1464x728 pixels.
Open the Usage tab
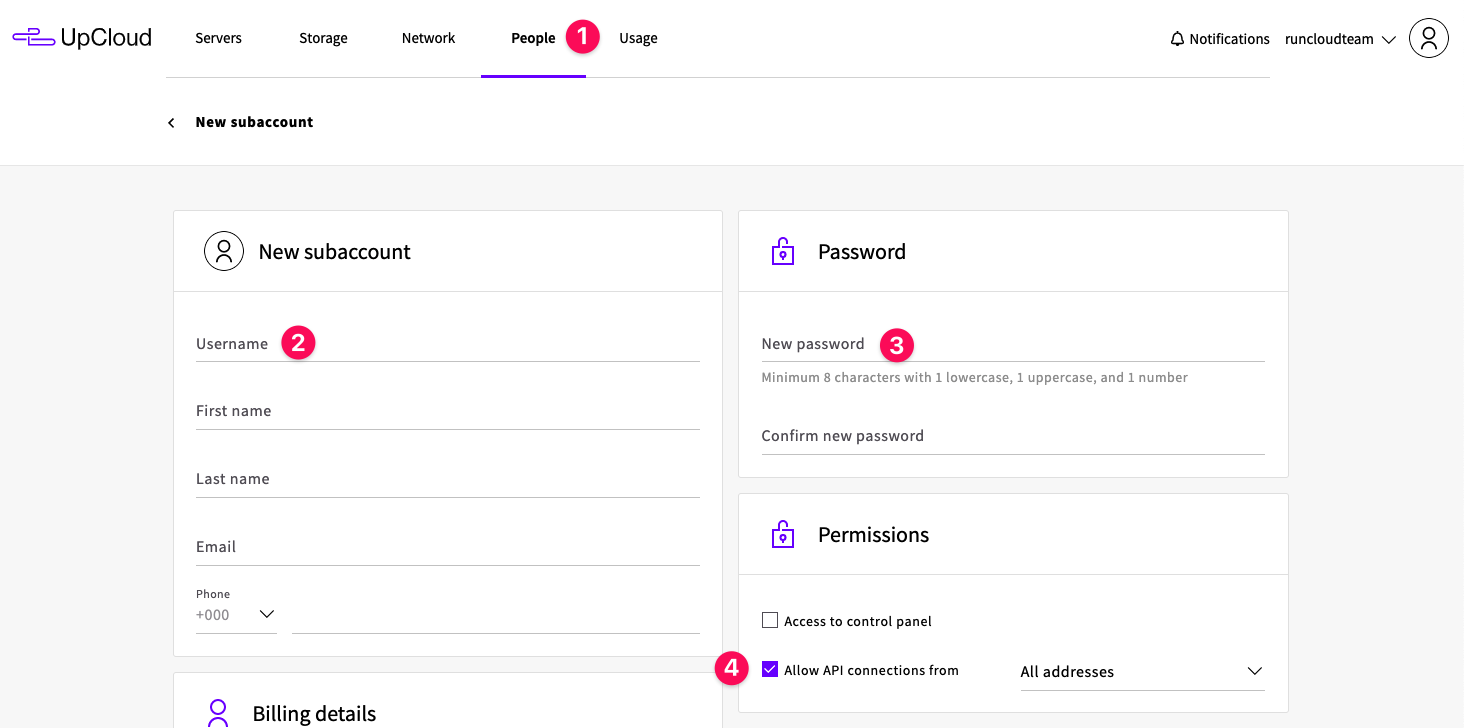coord(638,38)
